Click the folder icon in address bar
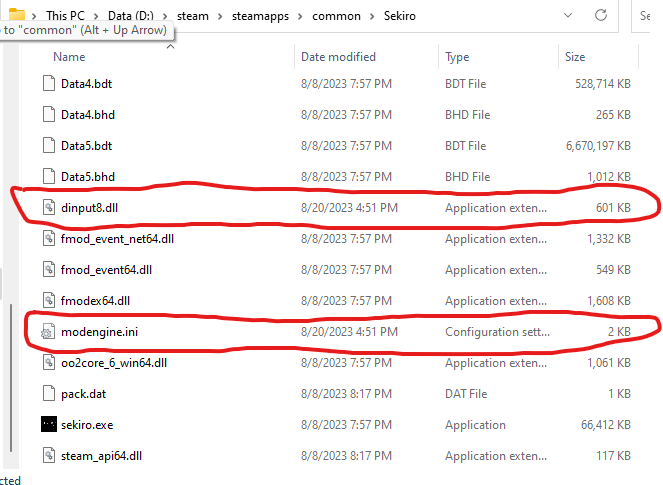This screenshot has width=663, height=485. coord(16,14)
